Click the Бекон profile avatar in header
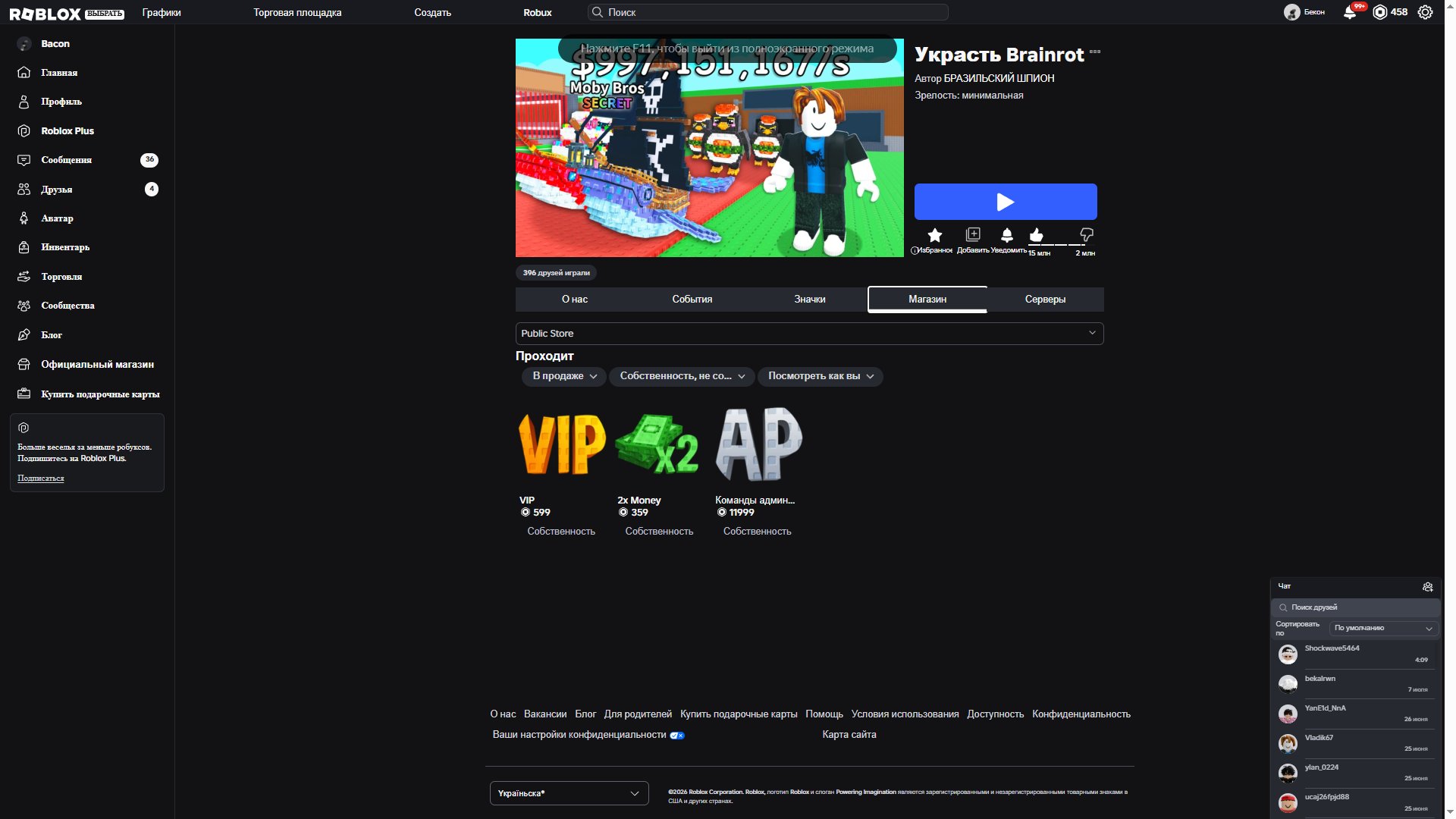 [x=1291, y=12]
